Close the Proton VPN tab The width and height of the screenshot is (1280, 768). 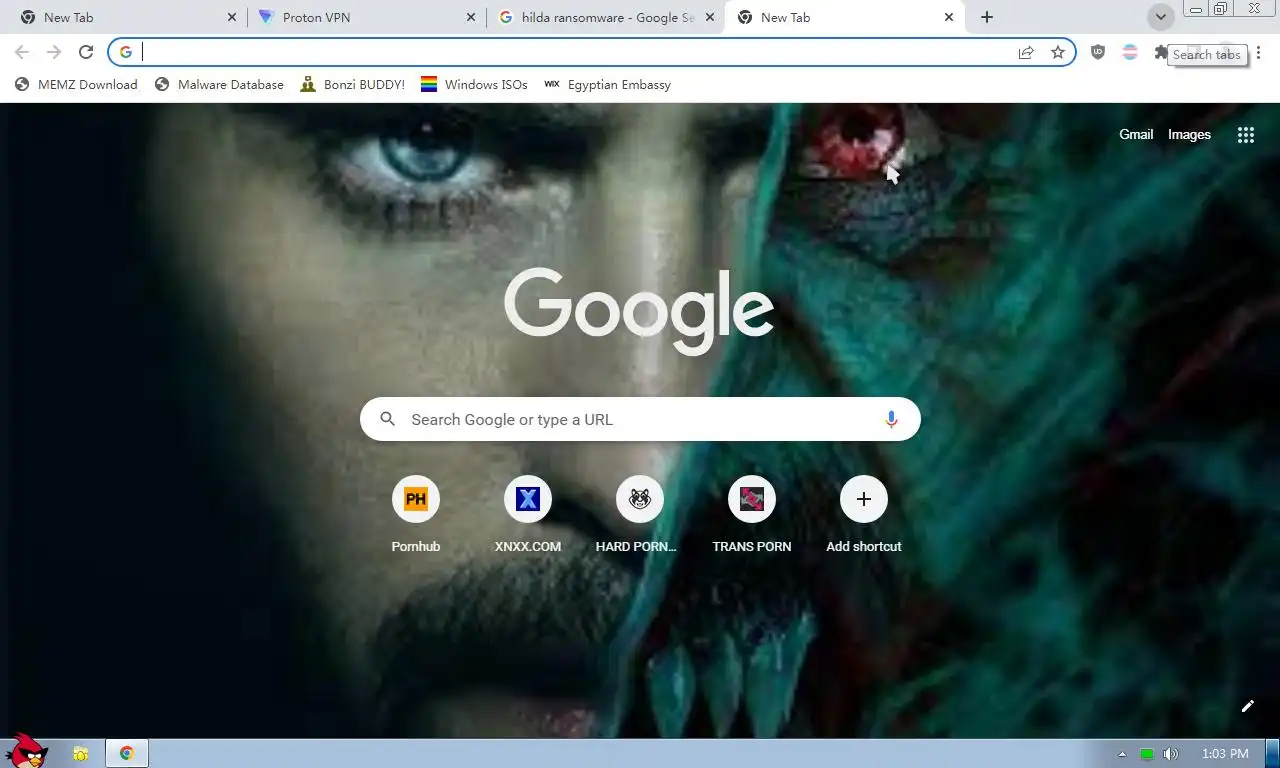(x=471, y=17)
